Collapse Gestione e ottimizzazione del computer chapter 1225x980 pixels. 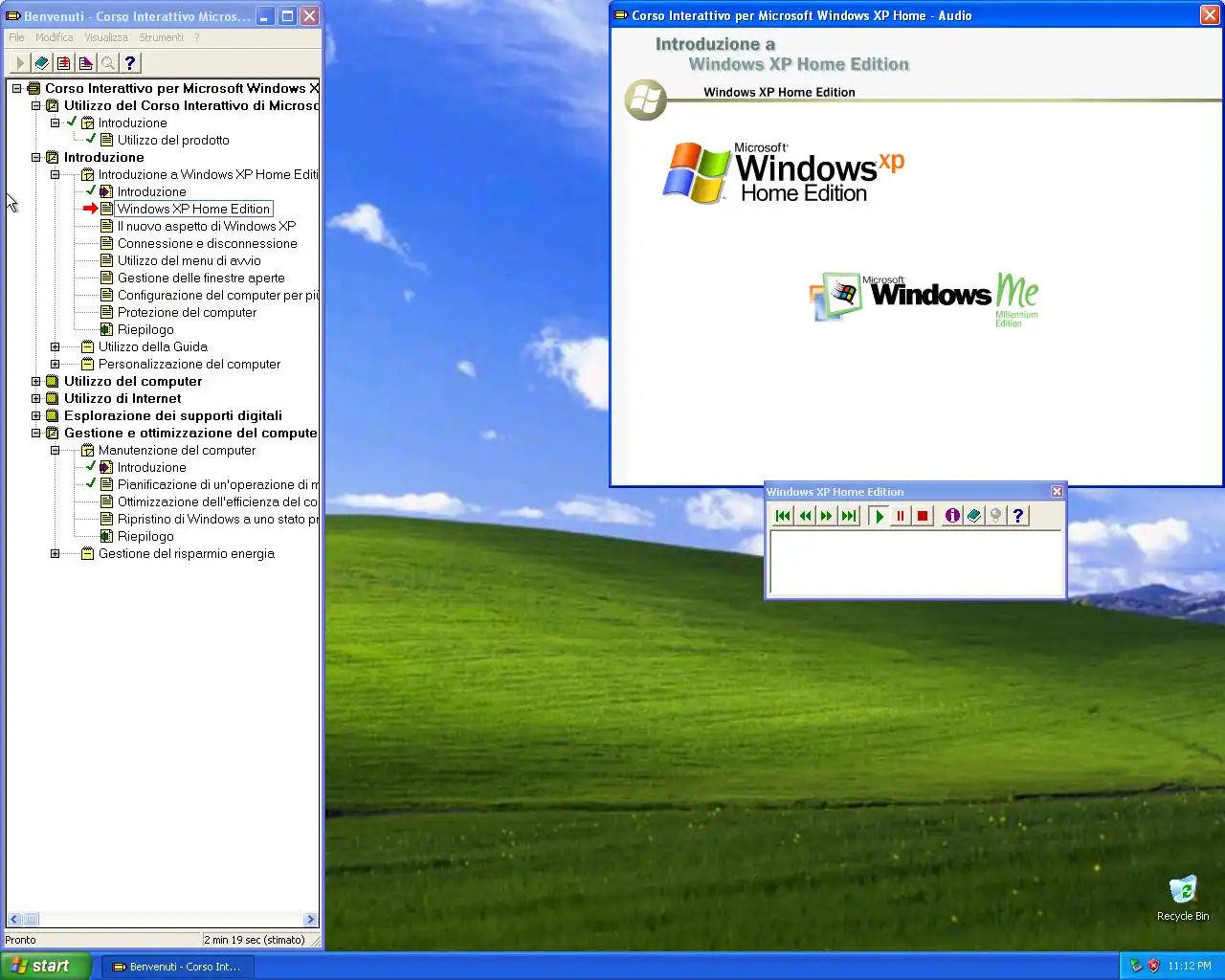(x=35, y=433)
